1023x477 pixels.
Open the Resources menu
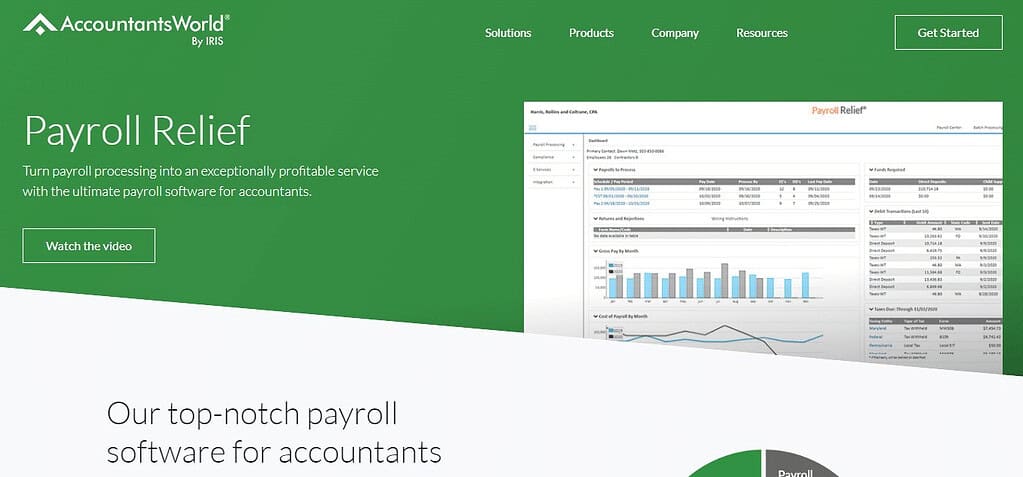click(762, 33)
